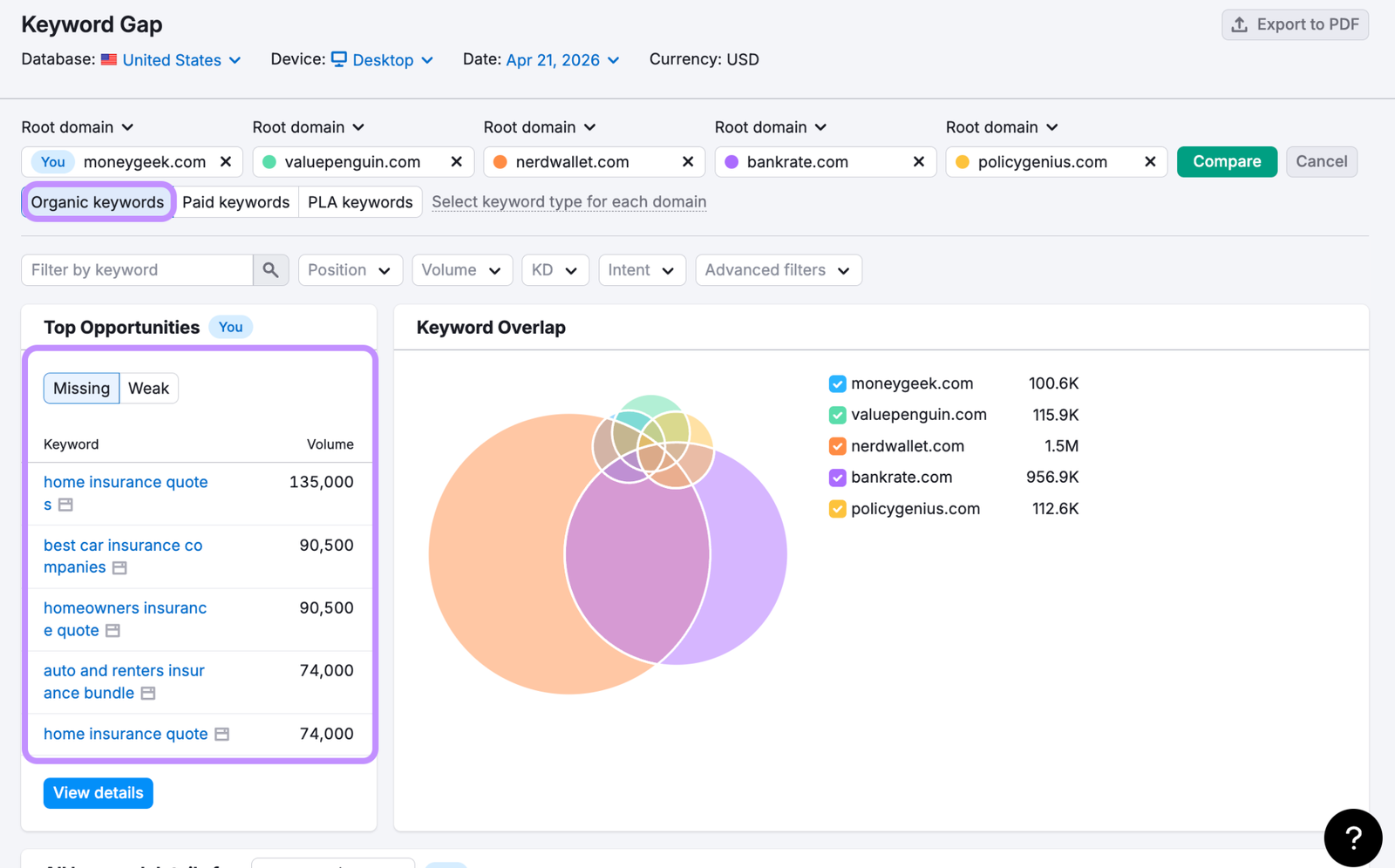Open the best car insurance companies link
Image resolution: width=1395 pixels, height=868 pixels.
pyautogui.click(x=123, y=556)
